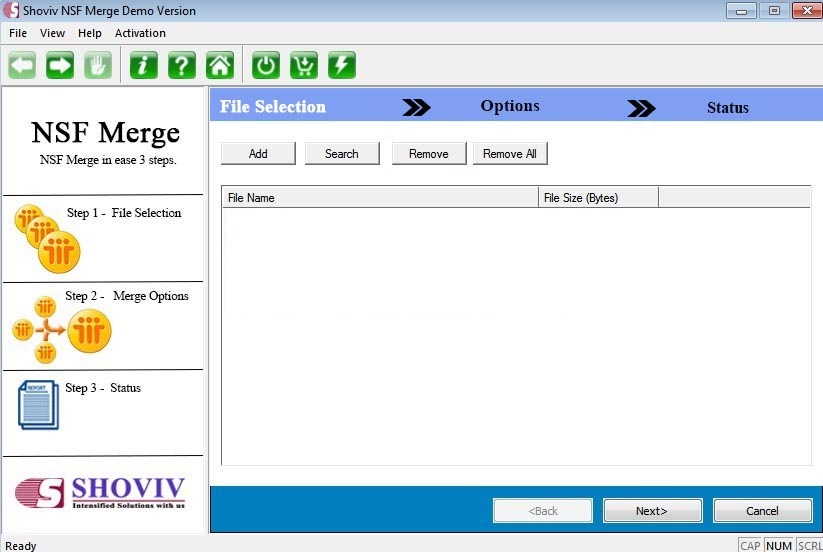Click the green back arrow toolbar icon
Screen dimensions: 823x552
pyautogui.click(x=22, y=66)
